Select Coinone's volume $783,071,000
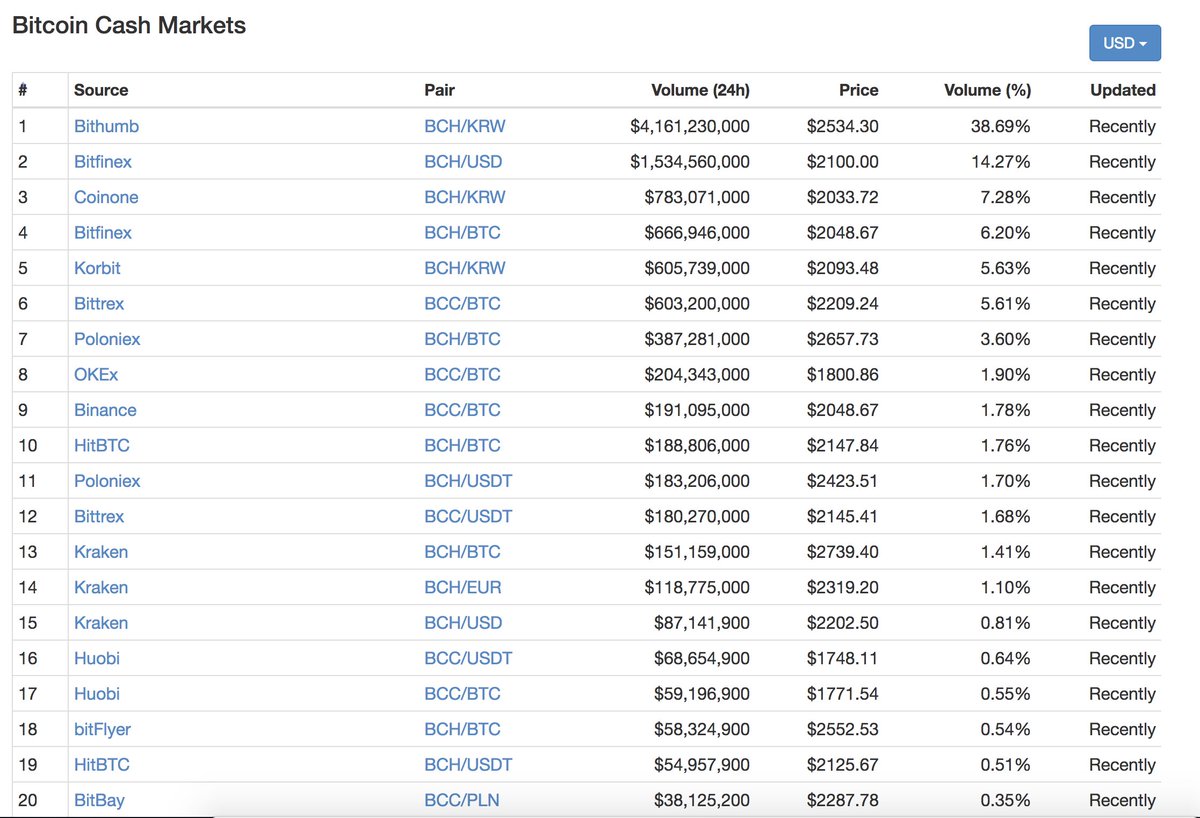 coord(697,197)
